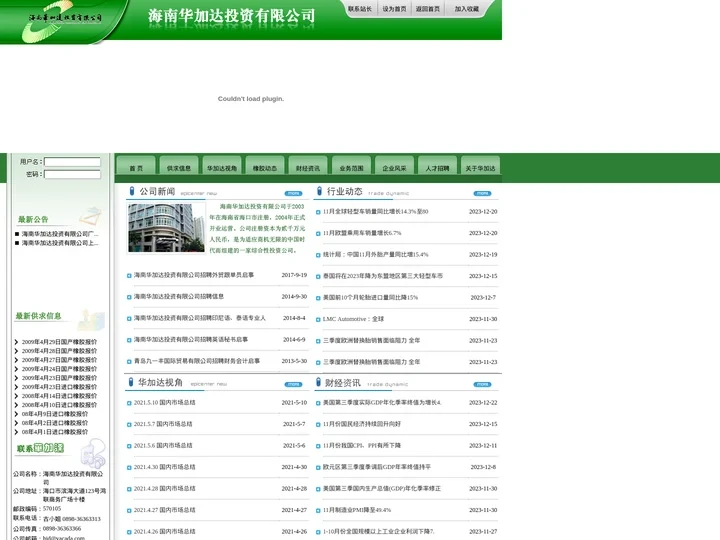Image resolution: width=720 pixels, height=540 pixels.
Task: Open 2021.5.7 国内市场总结
Action: 163,424
